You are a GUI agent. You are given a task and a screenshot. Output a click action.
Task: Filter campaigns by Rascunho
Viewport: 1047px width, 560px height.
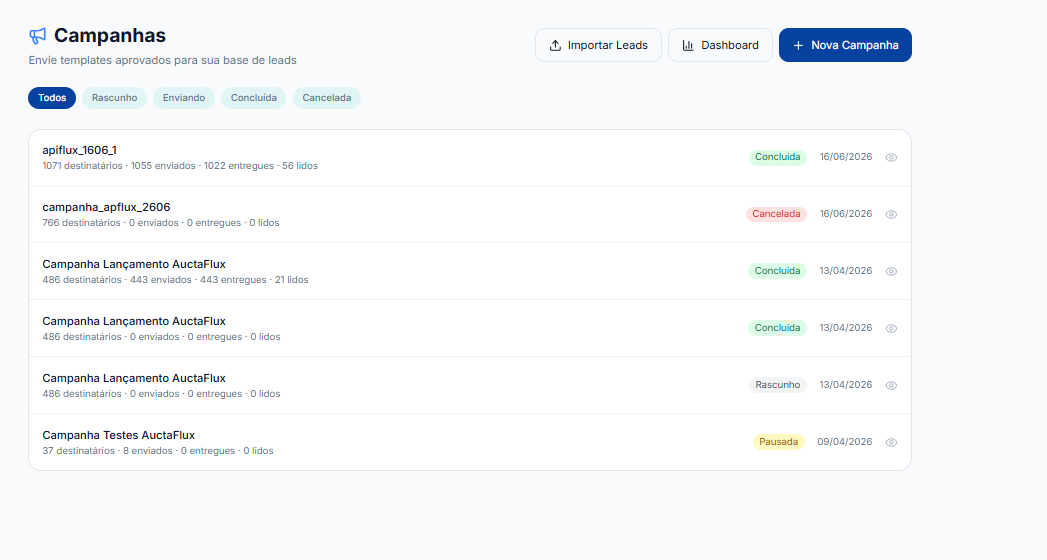pos(114,97)
